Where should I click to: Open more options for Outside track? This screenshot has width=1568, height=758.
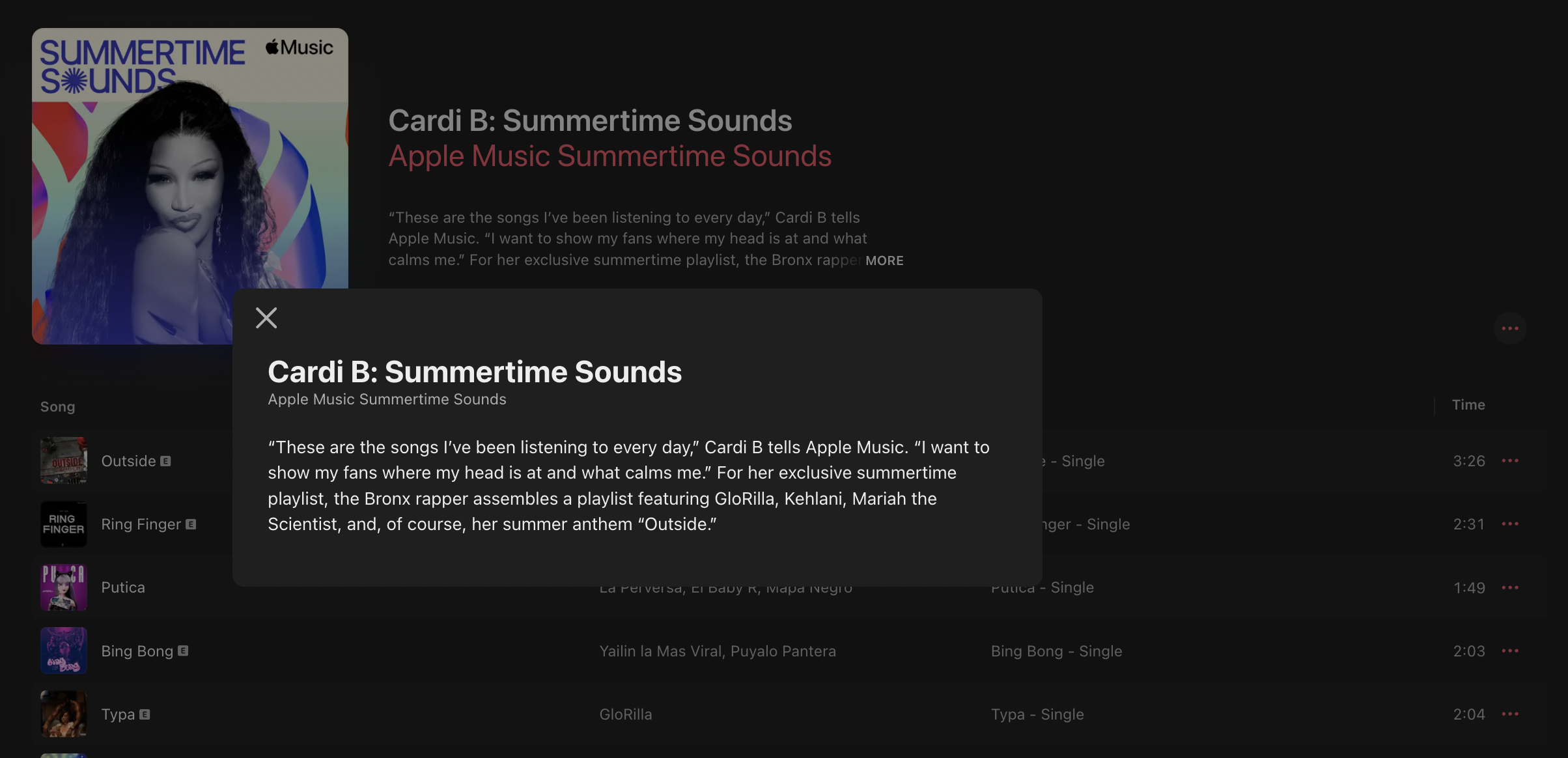1509,461
